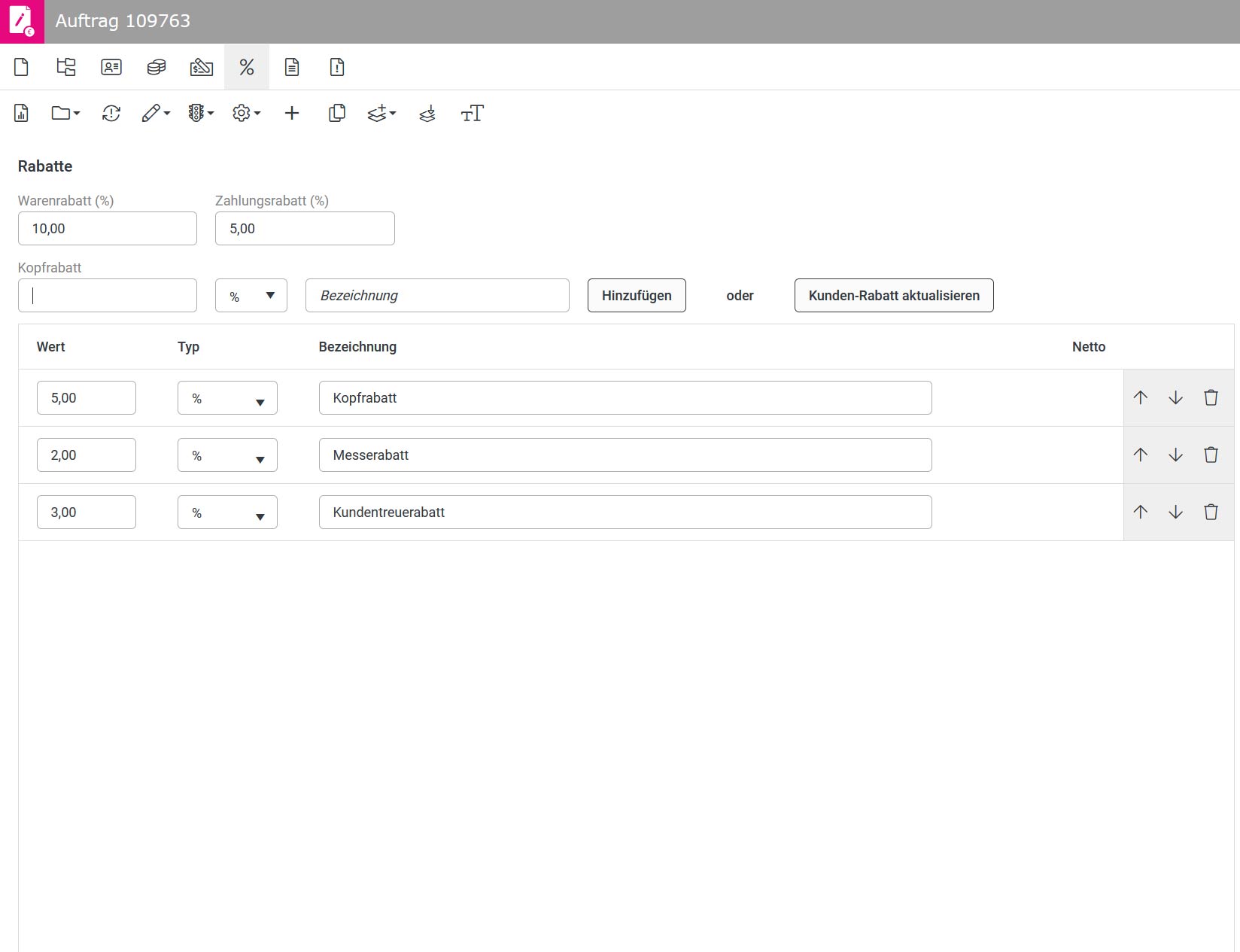Click the plus add icon in toolbar

tap(292, 114)
